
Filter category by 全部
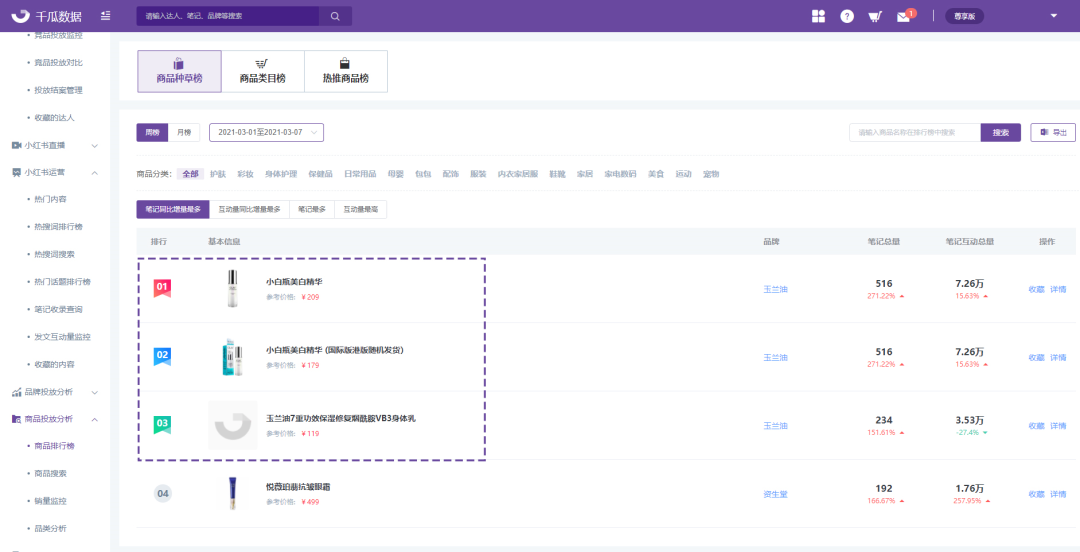pos(190,174)
